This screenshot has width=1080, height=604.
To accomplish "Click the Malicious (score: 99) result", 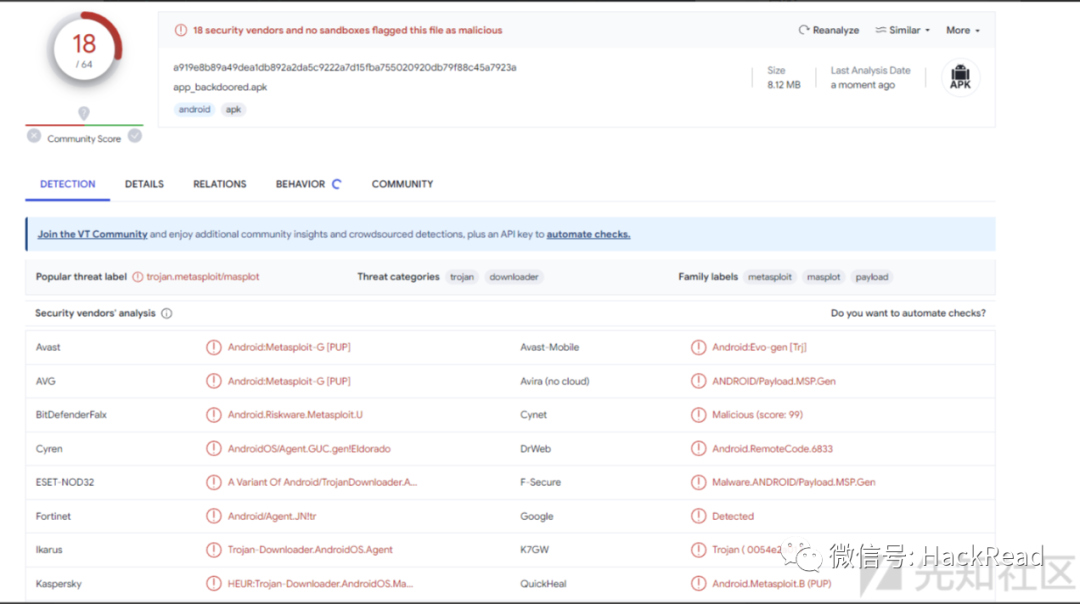I will point(757,415).
